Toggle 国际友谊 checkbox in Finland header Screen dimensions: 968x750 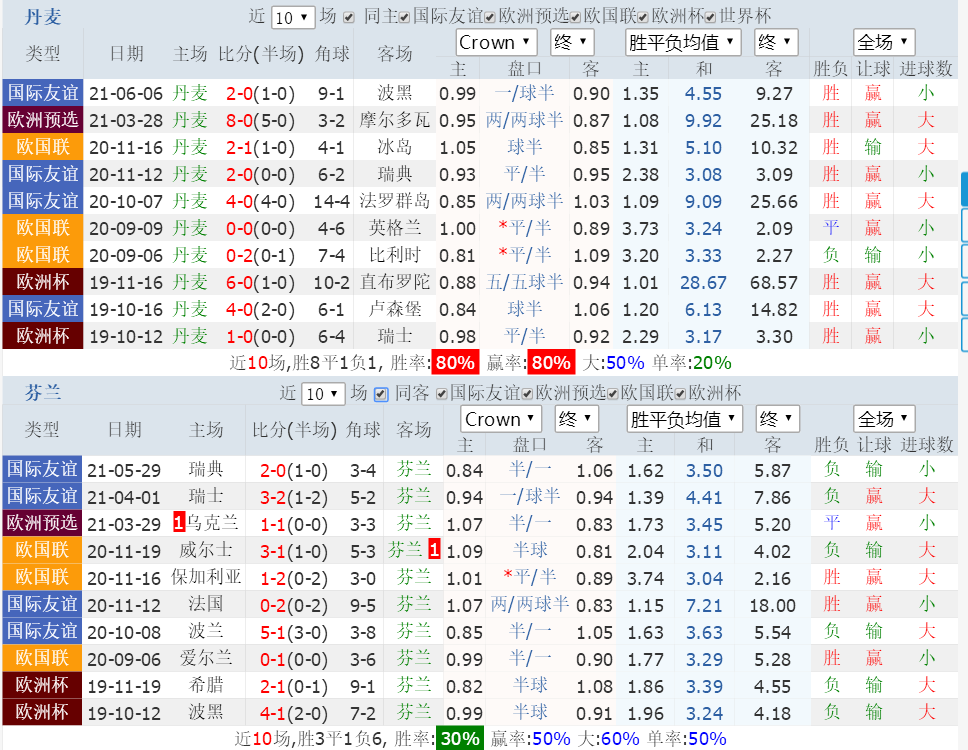(441, 394)
